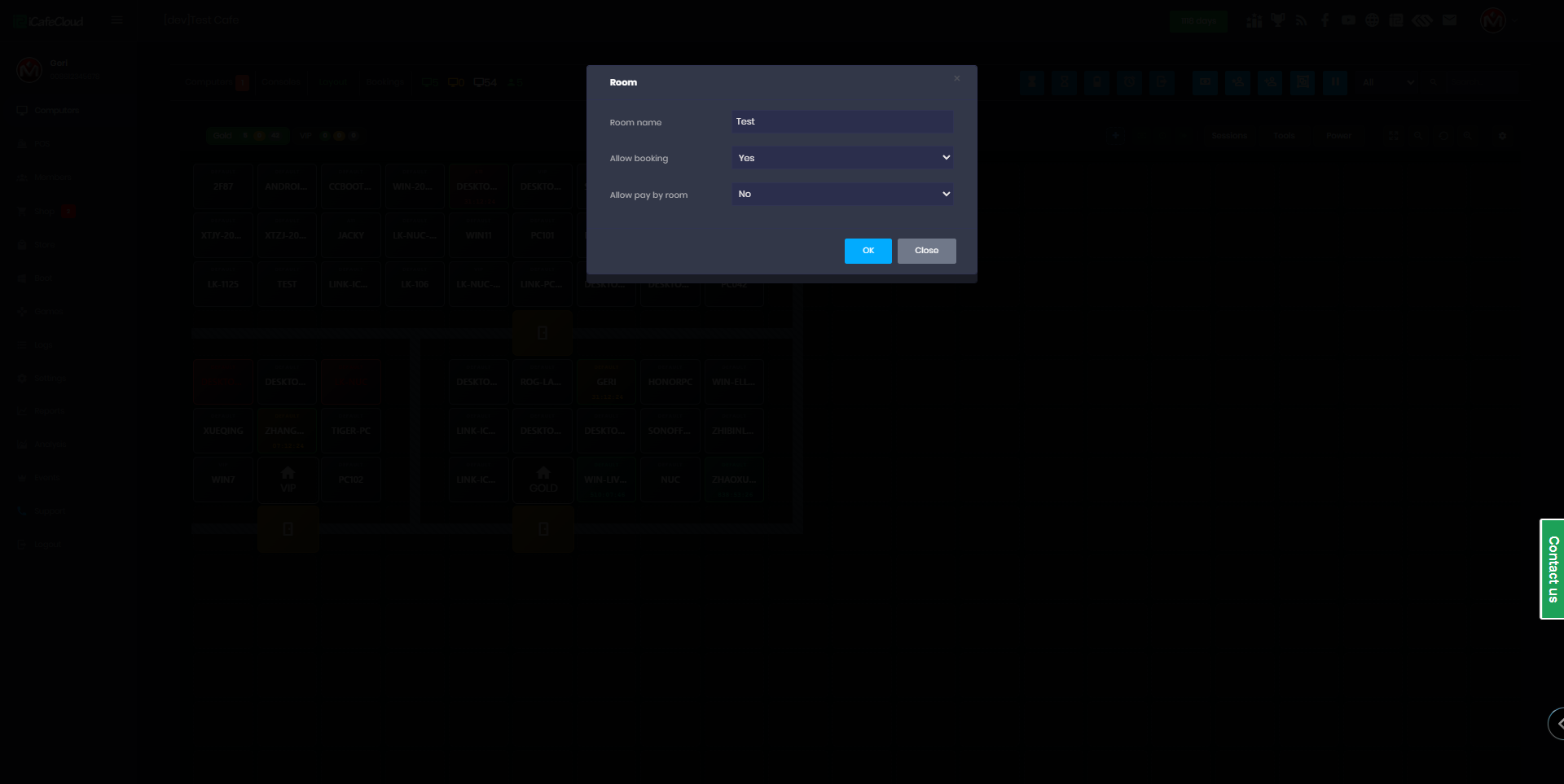Click Logout in the sidebar
This screenshot has width=1564, height=784.
pos(48,545)
